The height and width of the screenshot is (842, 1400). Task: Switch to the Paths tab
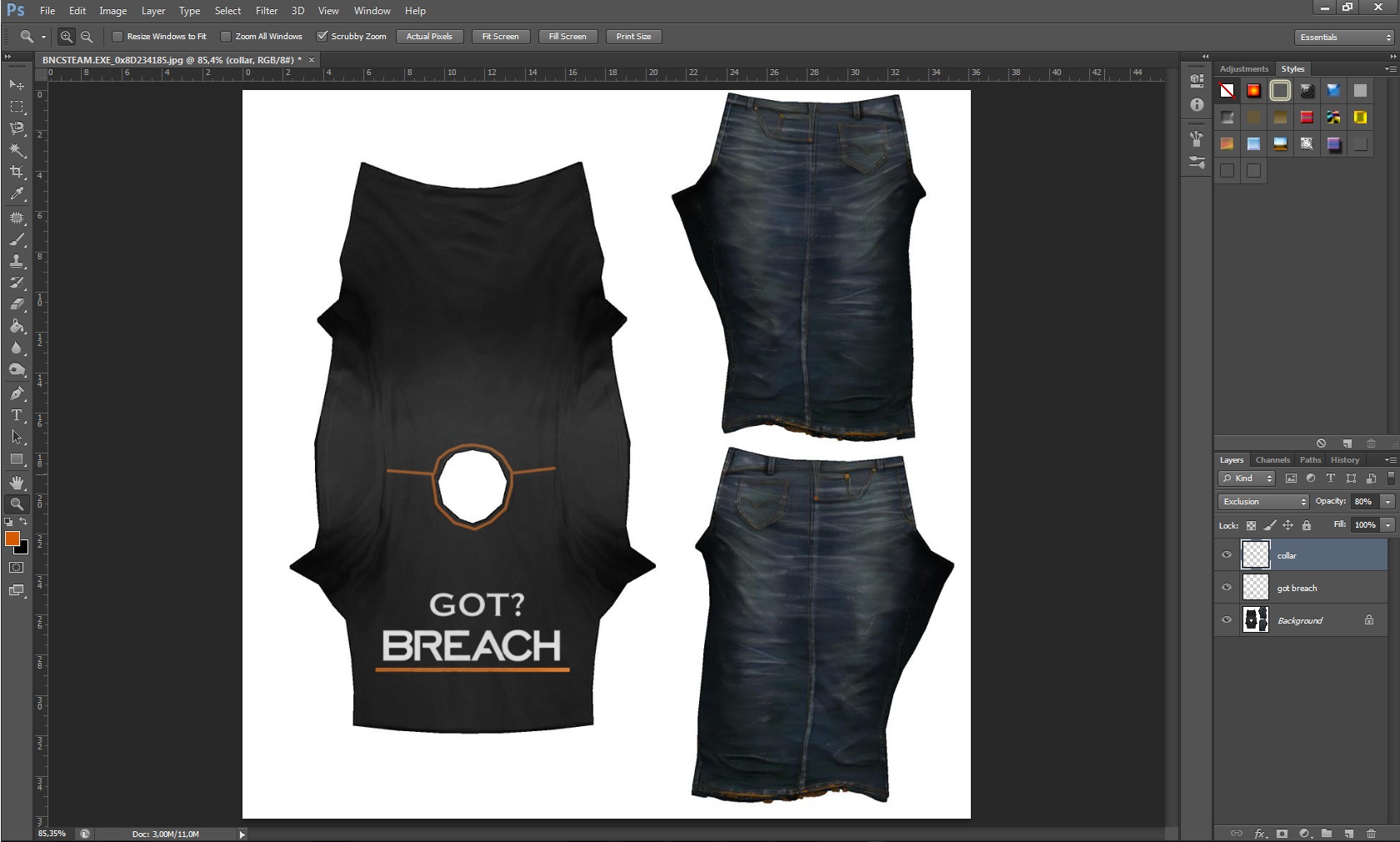(x=1310, y=460)
